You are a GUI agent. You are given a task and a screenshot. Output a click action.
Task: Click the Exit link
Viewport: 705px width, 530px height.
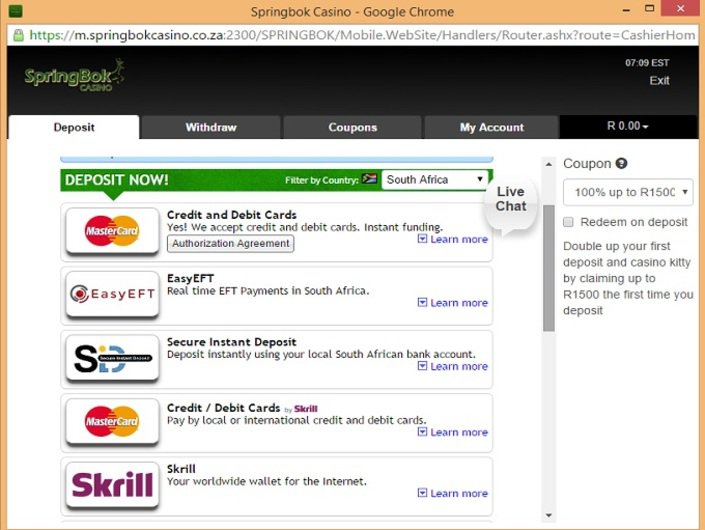(x=659, y=81)
